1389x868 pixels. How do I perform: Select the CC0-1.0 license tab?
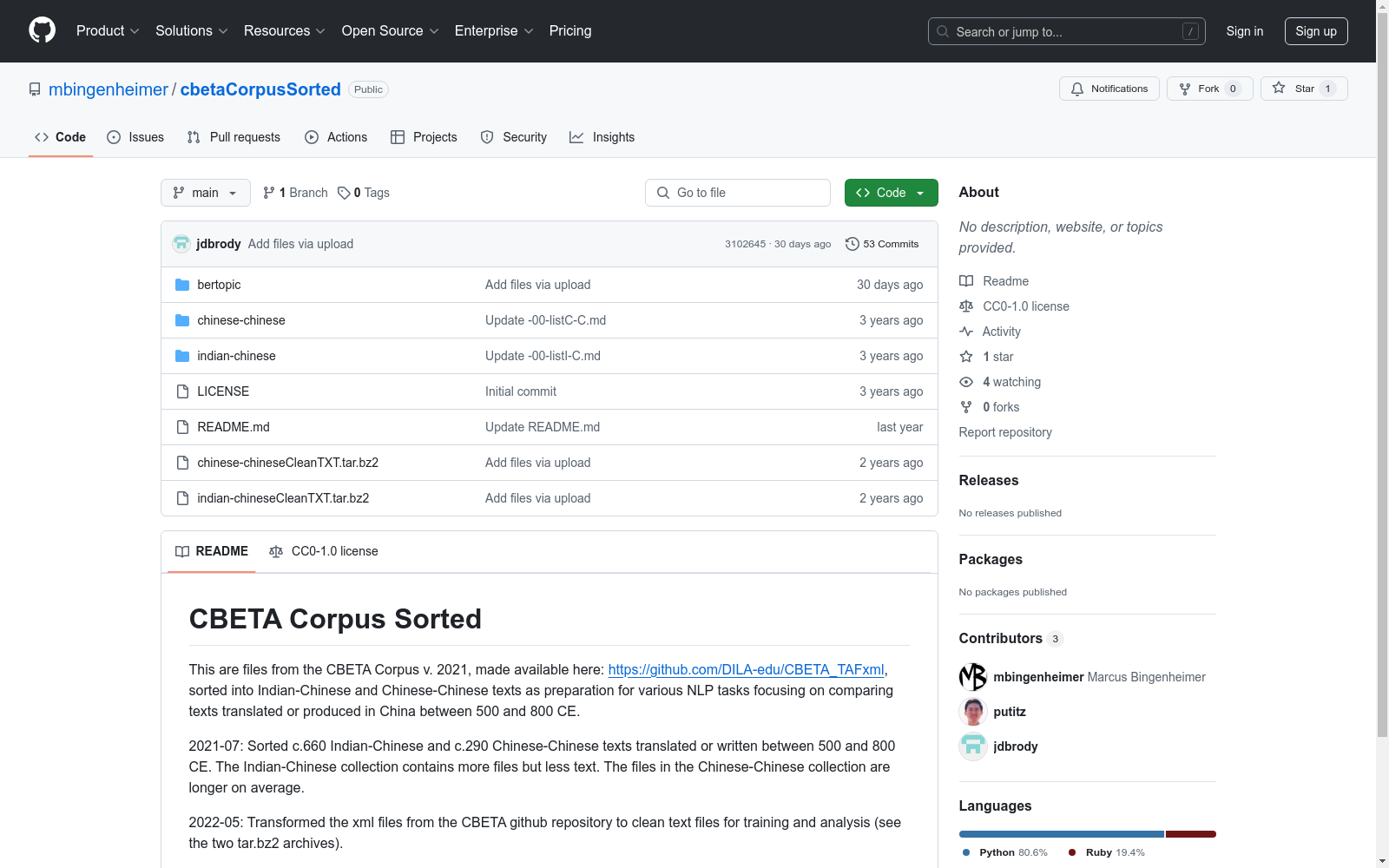tap(324, 551)
